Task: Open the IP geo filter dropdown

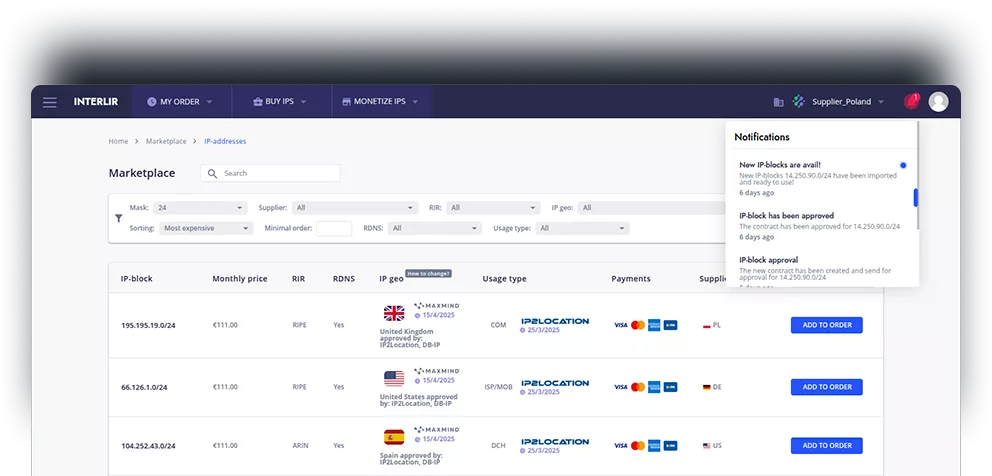Action: (652, 208)
